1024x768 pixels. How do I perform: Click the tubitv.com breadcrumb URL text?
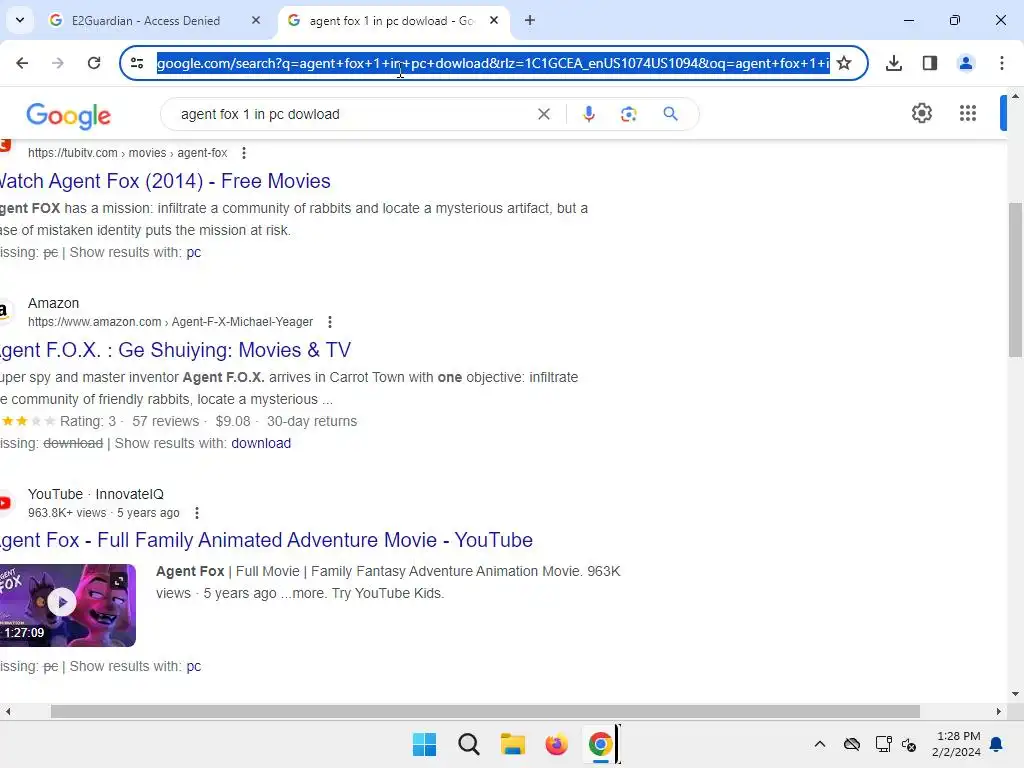click(x=127, y=153)
